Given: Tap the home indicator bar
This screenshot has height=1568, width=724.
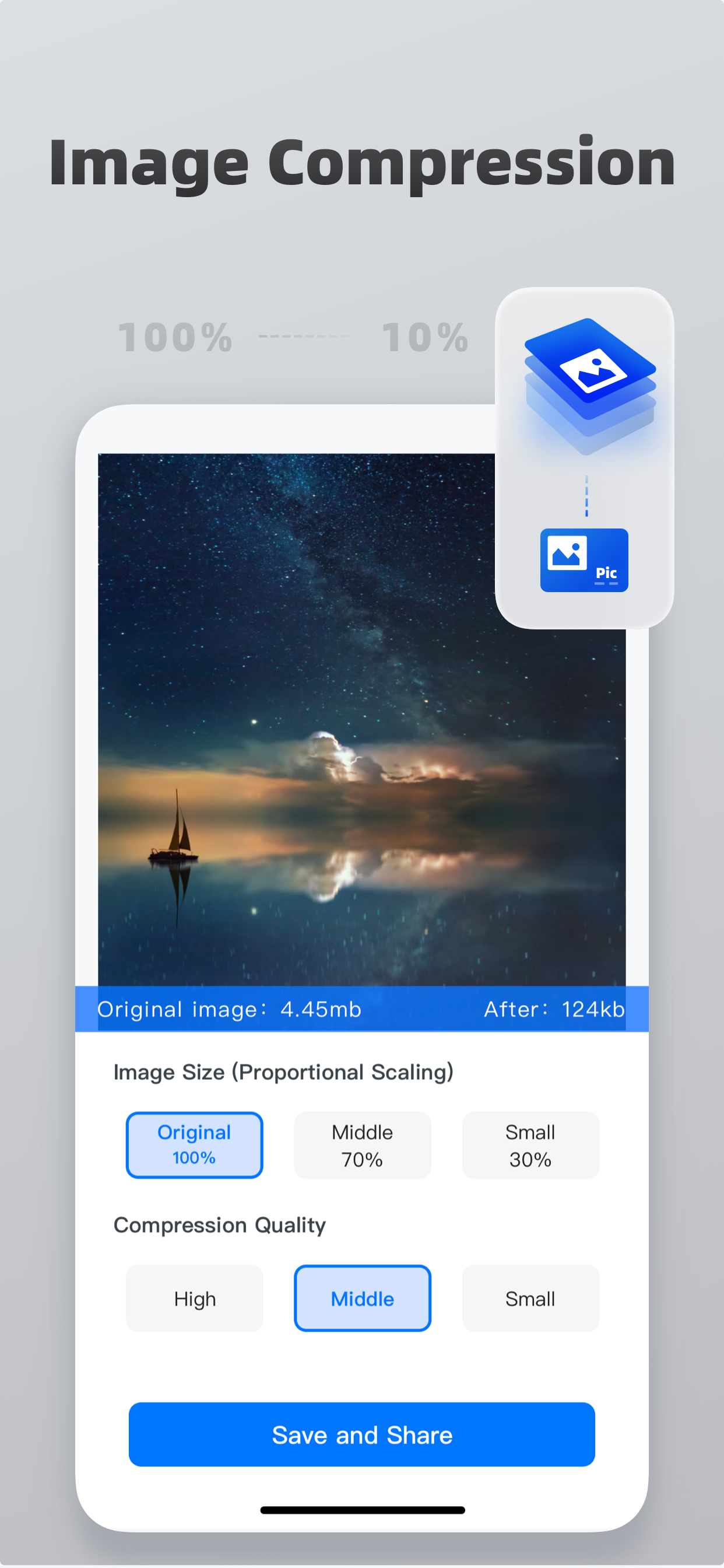Looking at the screenshot, I should point(363,1510).
